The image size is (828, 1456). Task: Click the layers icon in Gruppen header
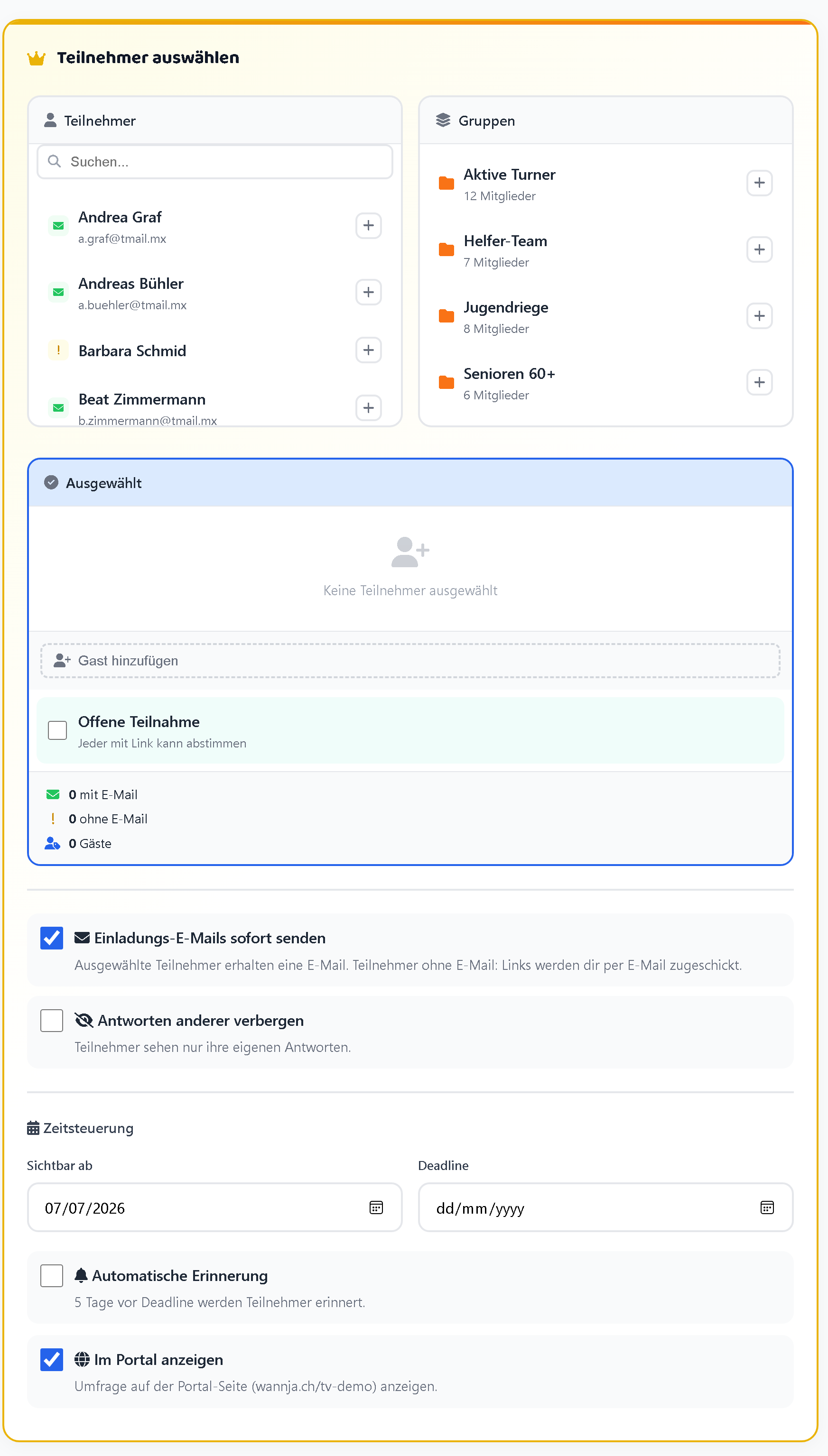click(x=443, y=120)
